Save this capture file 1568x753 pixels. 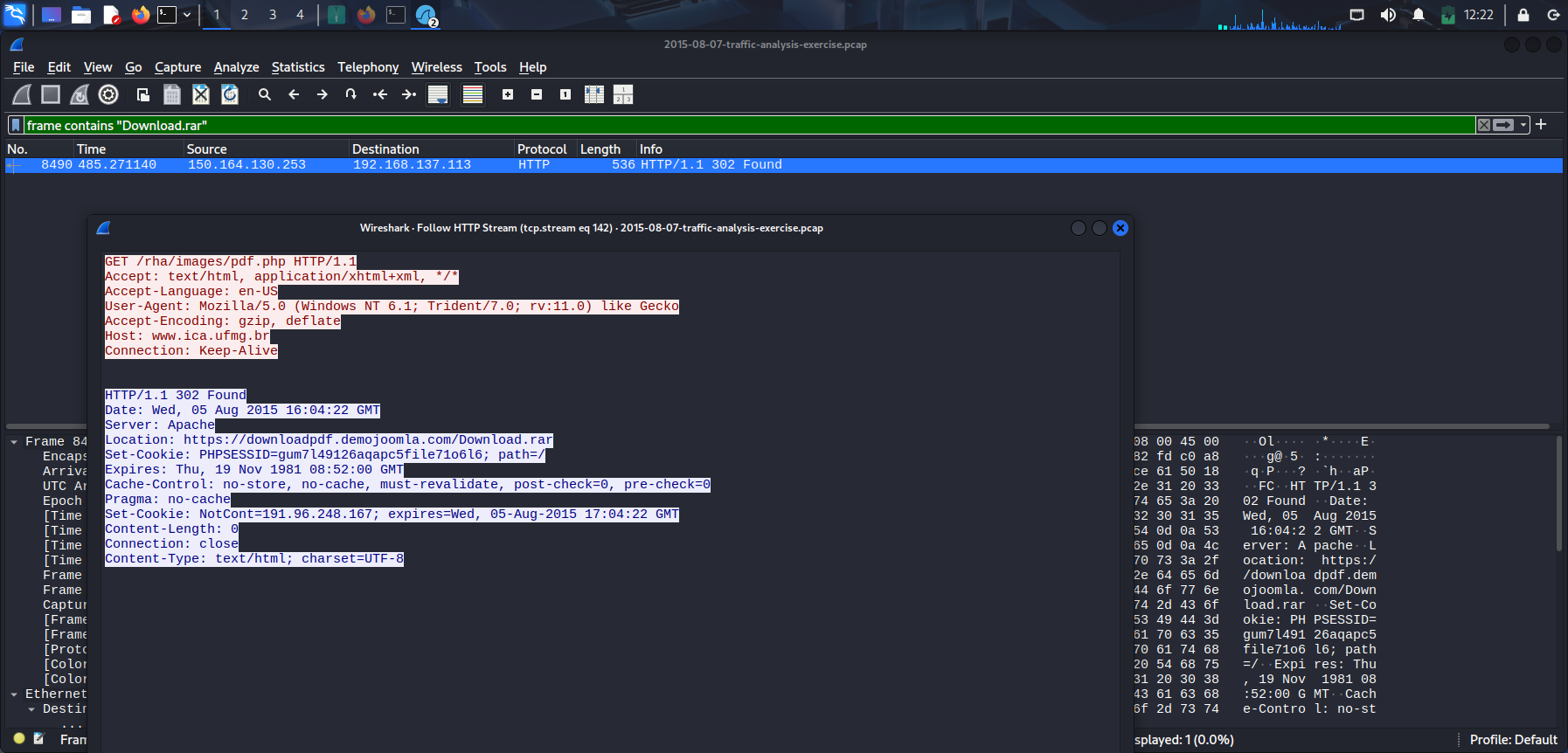click(172, 94)
